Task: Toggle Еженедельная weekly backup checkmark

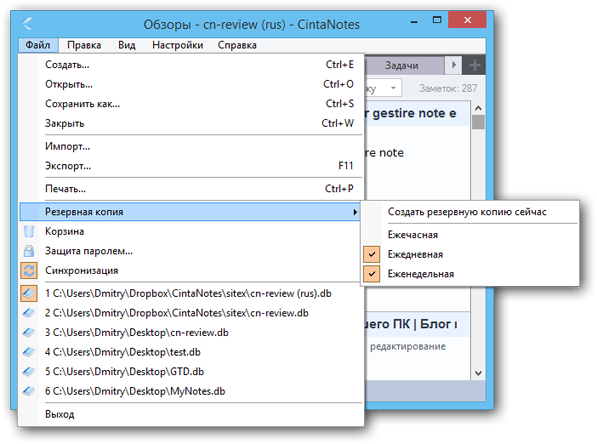Action: coord(372,274)
